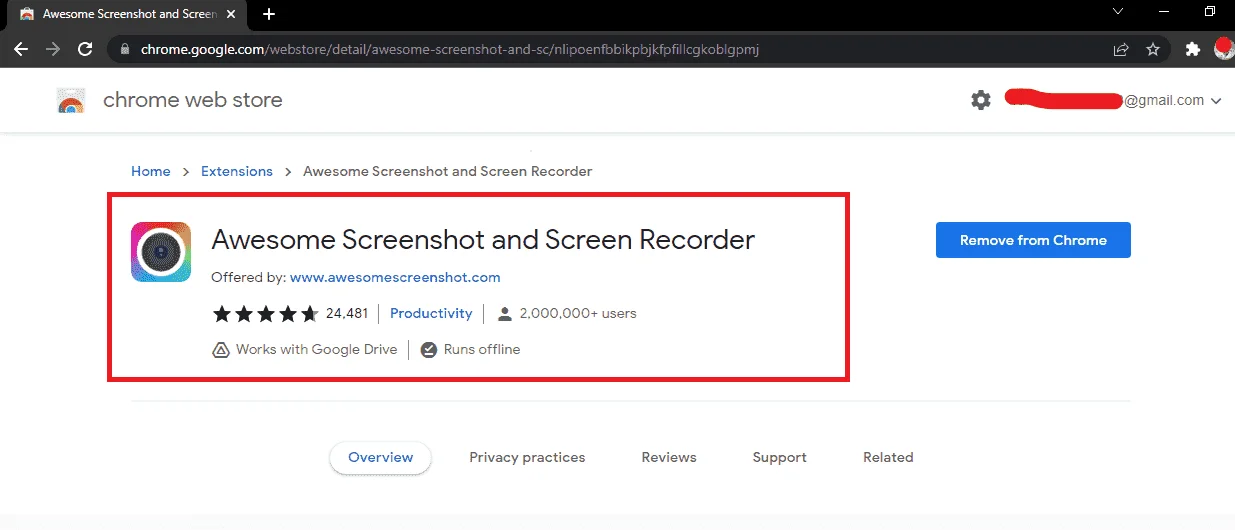Viewport: 1235px width, 530px height.
Task: Minimize the Chrome window
Action: 1165,11
